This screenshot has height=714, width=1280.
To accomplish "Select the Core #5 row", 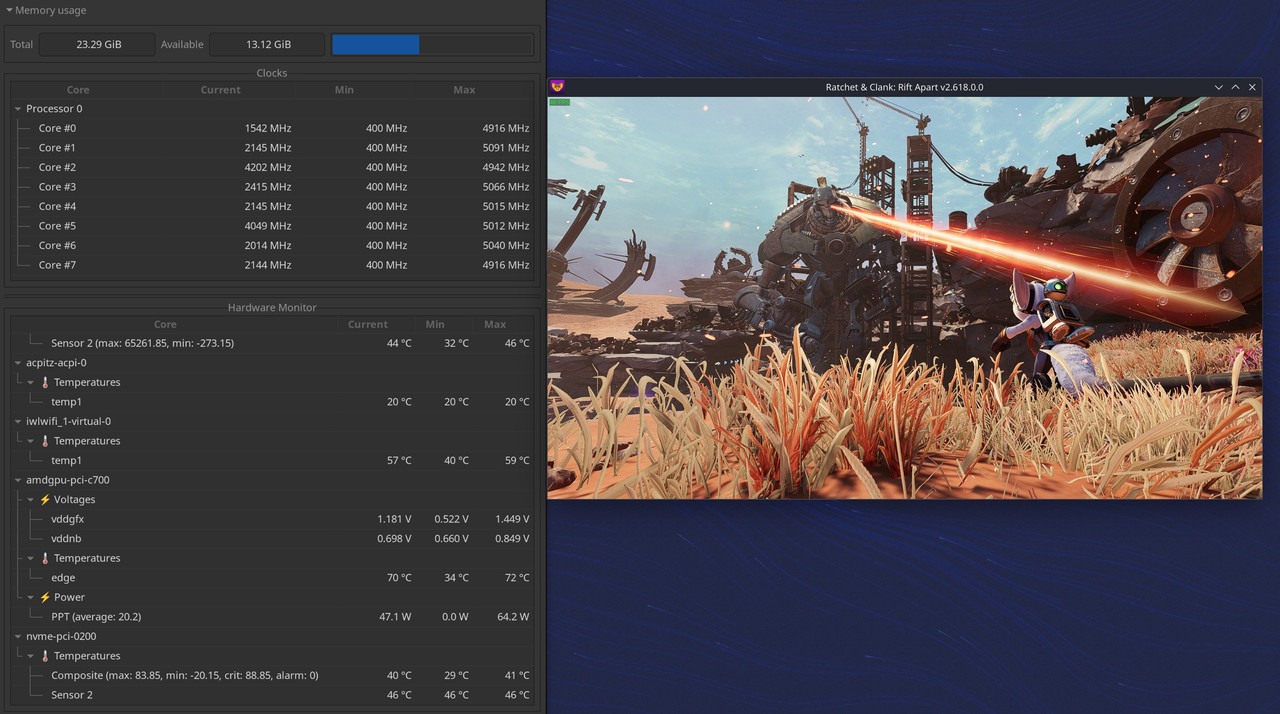I will (271, 226).
